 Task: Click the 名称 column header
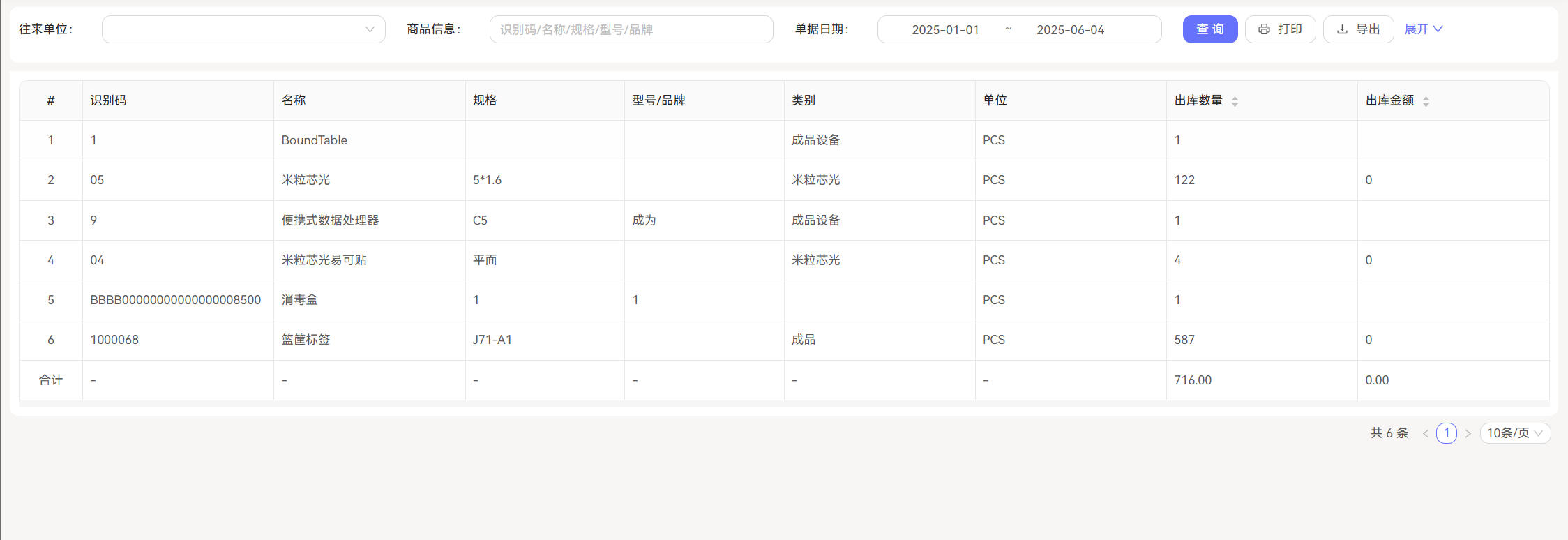[x=294, y=100]
